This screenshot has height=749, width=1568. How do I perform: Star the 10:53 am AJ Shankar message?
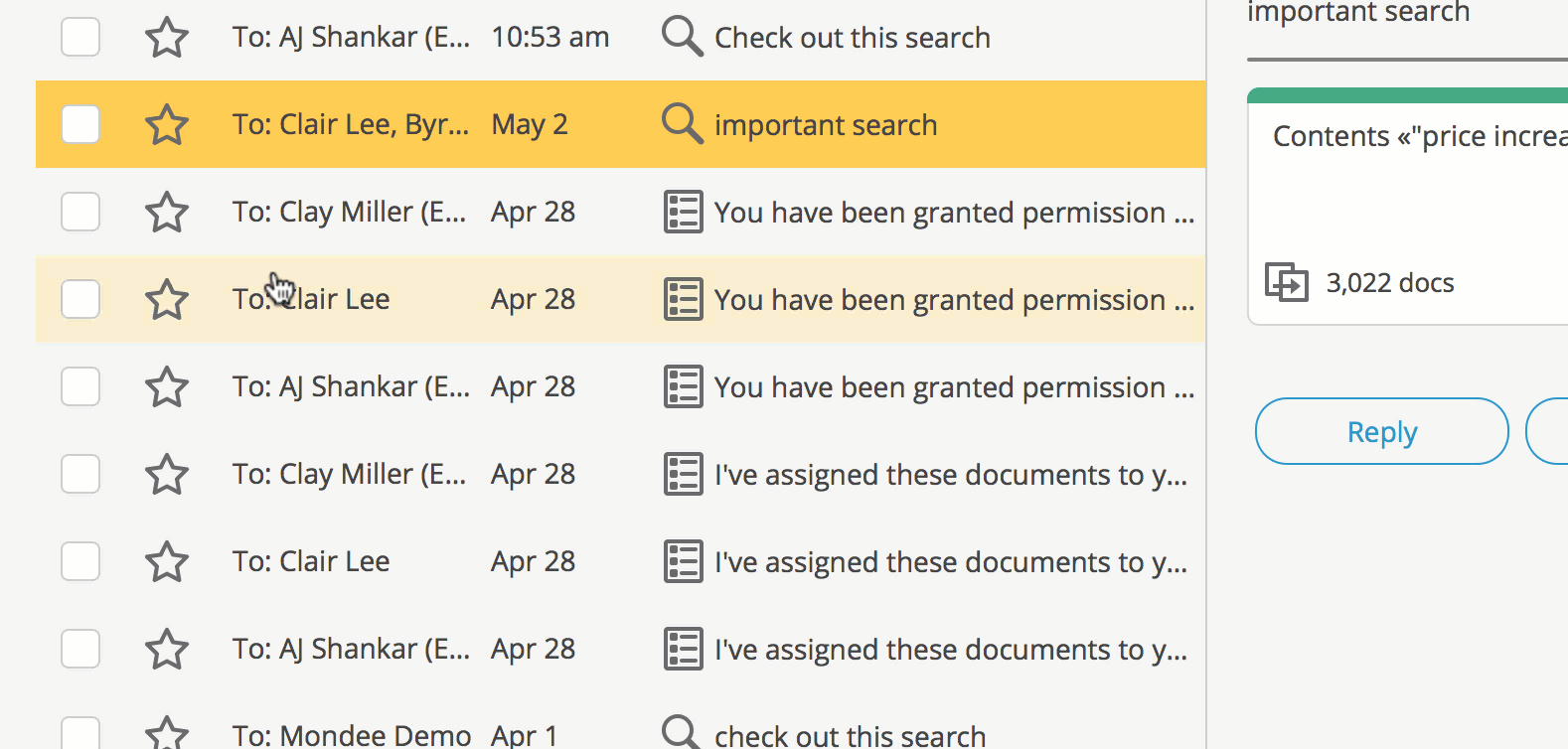coord(167,37)
